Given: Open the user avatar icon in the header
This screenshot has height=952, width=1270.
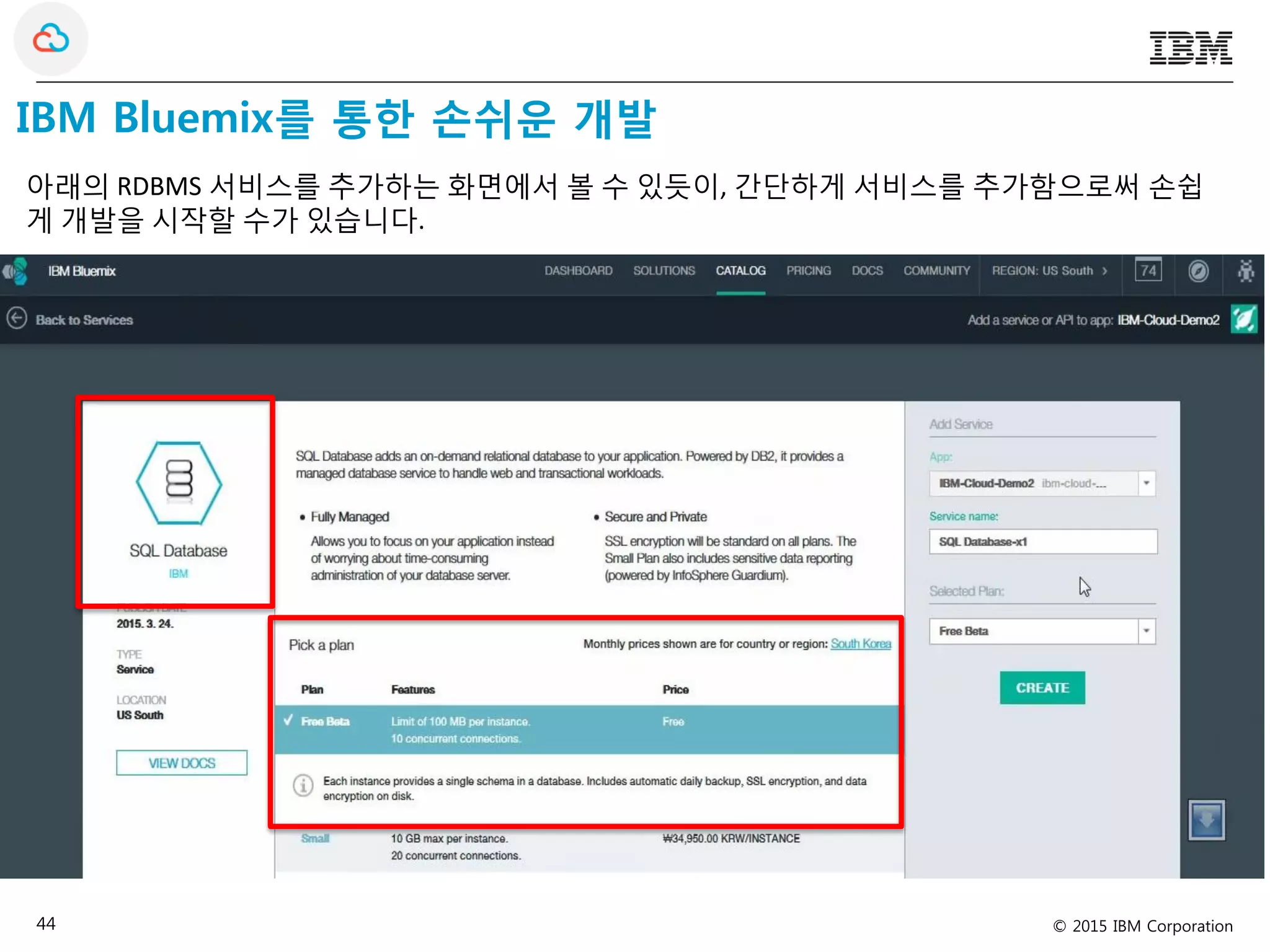Looking at the screenshot, I should [1245, 271].
